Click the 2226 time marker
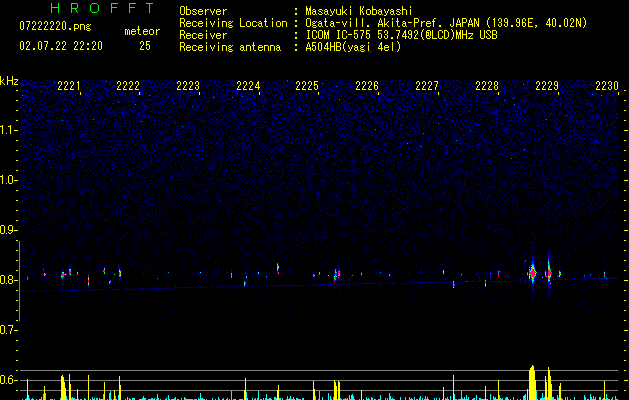 click(x=367, y=86)
